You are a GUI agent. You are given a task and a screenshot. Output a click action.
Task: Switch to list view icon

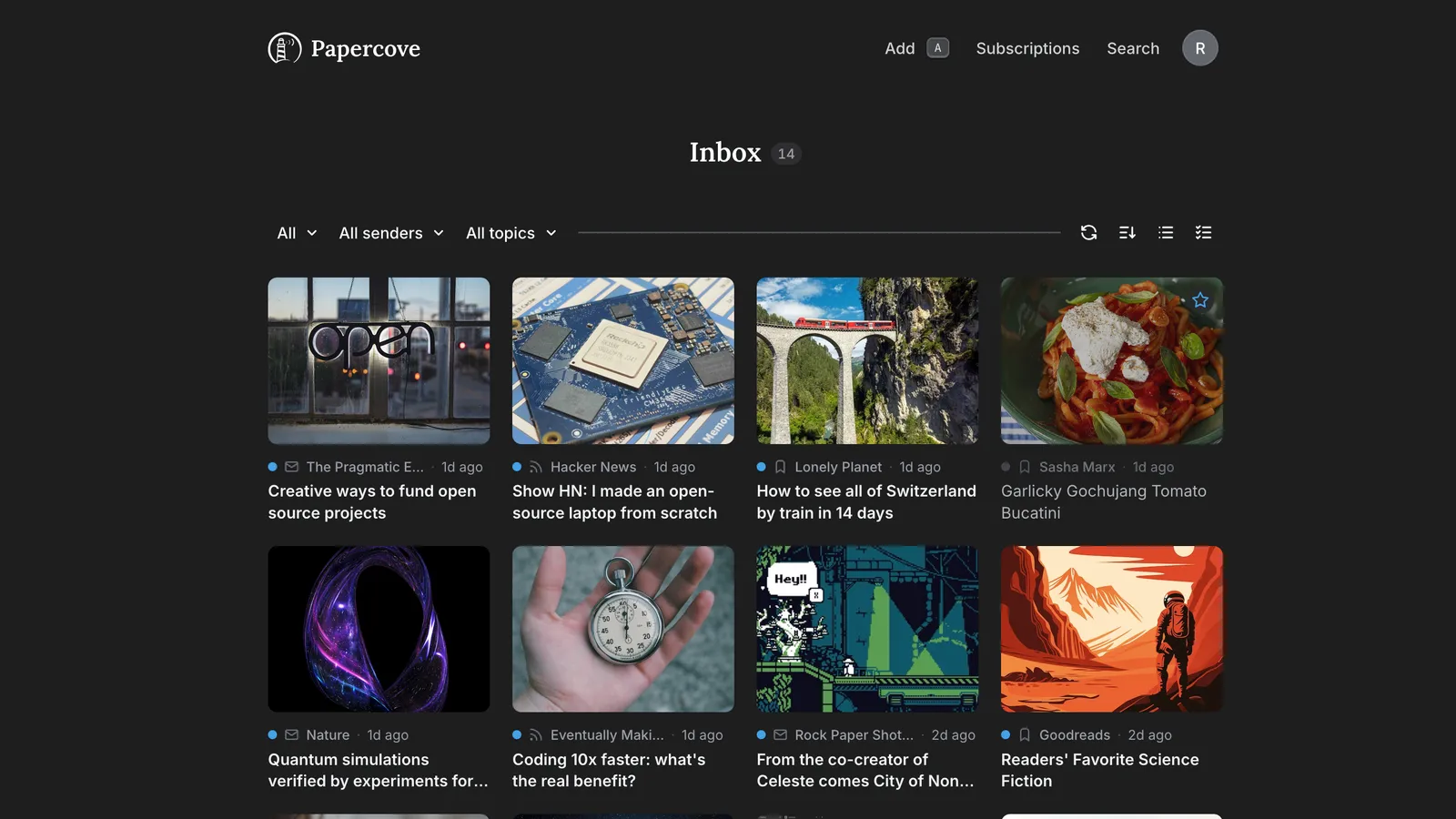pyautogui.click(x=1166, y=233)
